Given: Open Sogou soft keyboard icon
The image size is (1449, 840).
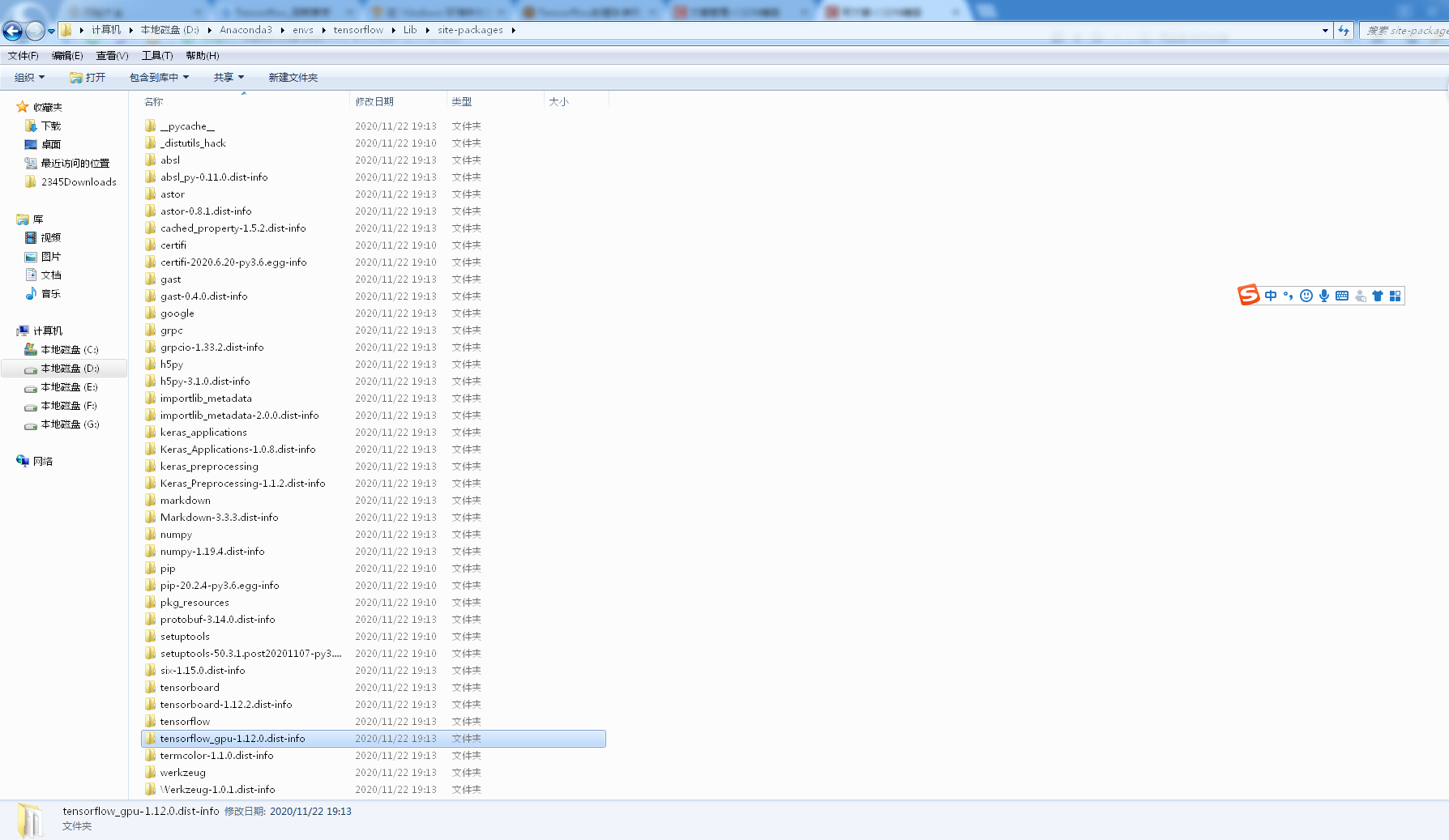Looking at the screenshot, I should coord(1342,296).
